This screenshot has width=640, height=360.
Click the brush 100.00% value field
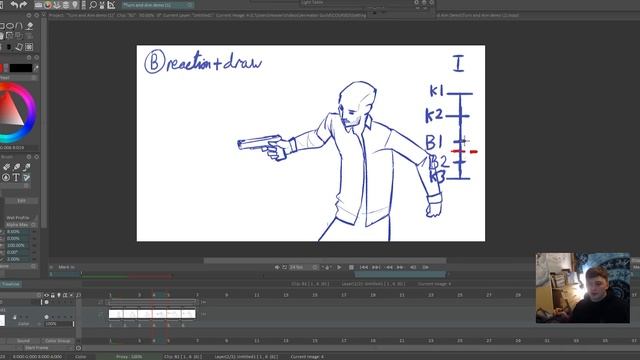(18, 245)
